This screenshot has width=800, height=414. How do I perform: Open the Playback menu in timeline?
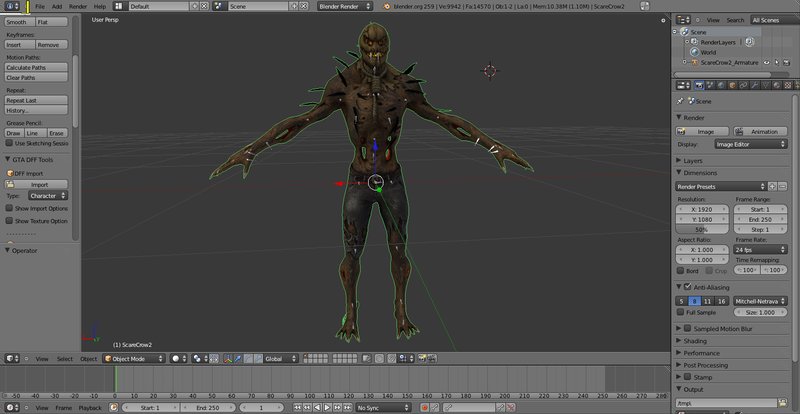[90, 408]
